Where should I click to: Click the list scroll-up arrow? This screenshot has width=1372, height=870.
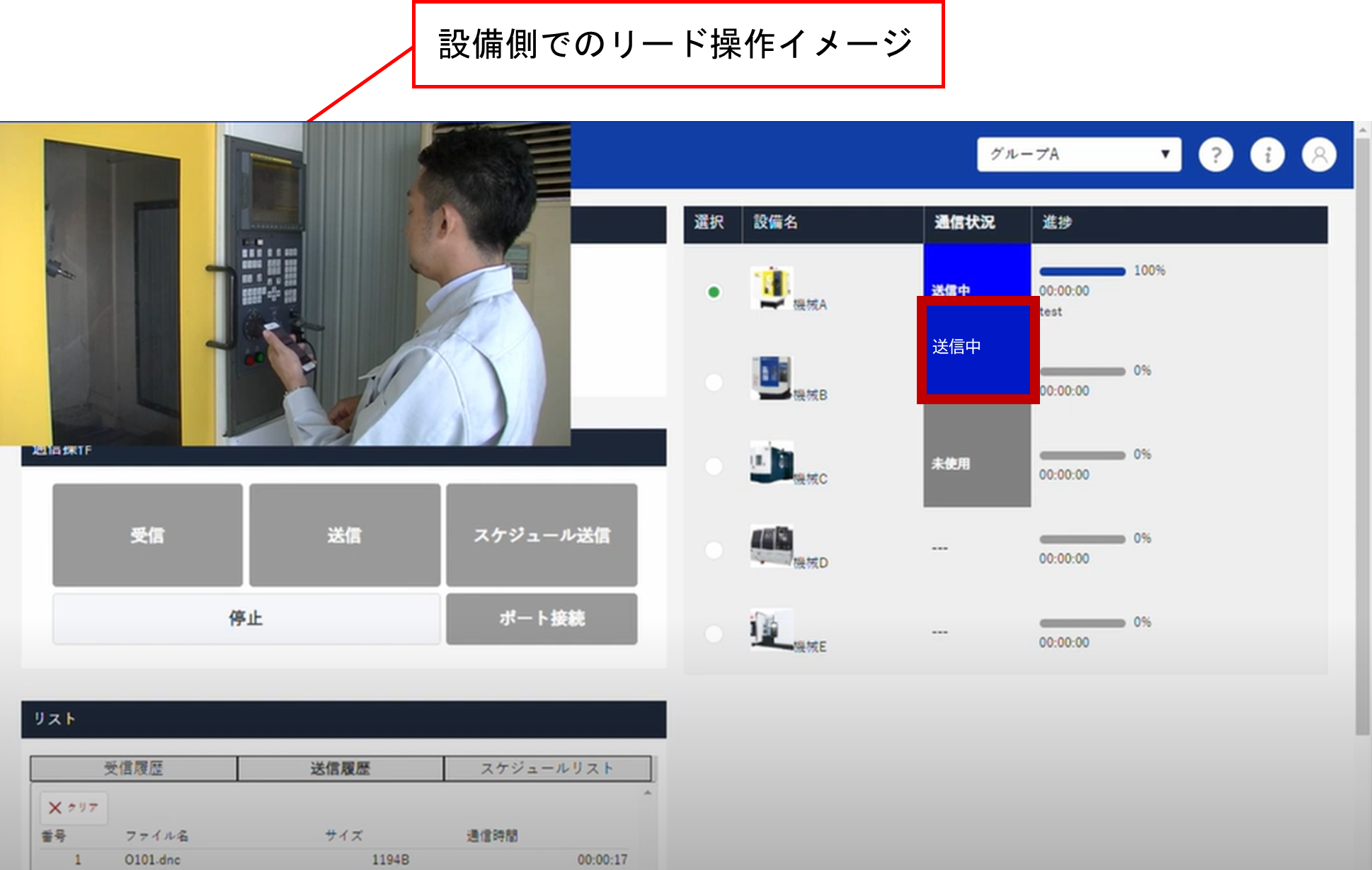pos(647,793)
